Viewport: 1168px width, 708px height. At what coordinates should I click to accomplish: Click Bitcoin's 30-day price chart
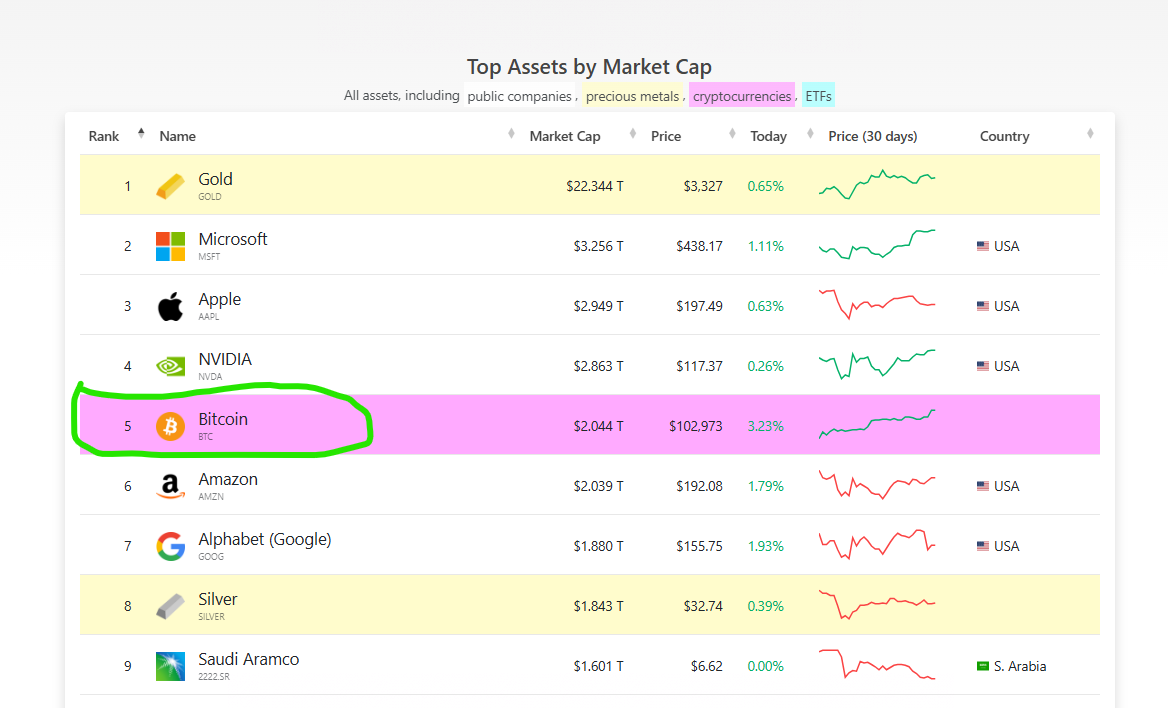coord(877,424)
